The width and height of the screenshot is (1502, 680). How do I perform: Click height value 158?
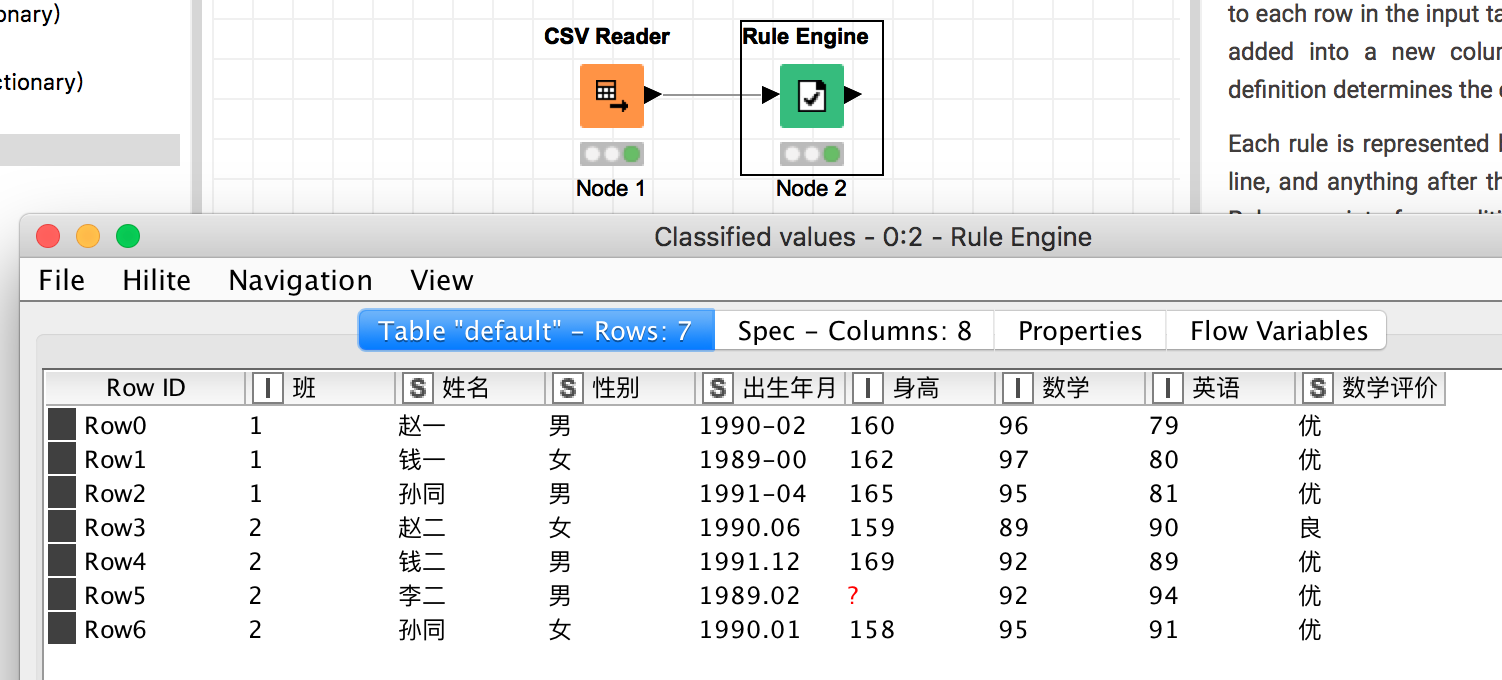pos(872,630)
